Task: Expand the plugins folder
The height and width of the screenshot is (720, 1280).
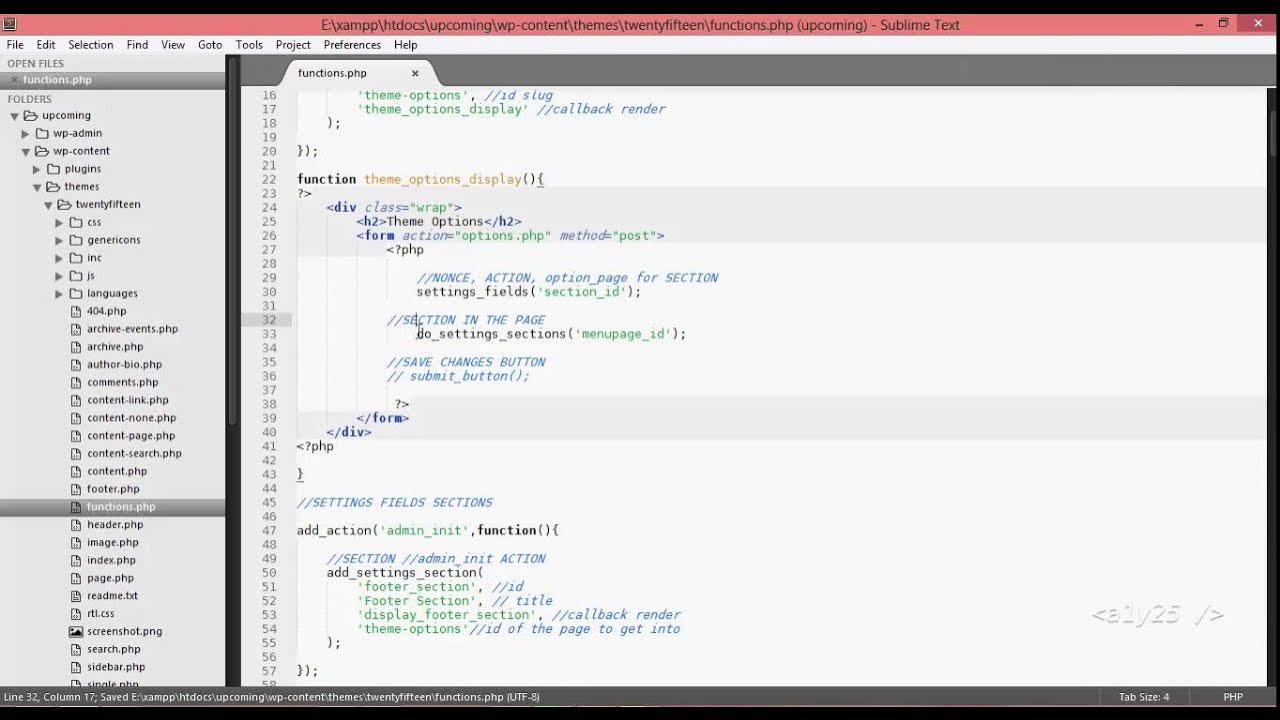Action: point(37,169)
